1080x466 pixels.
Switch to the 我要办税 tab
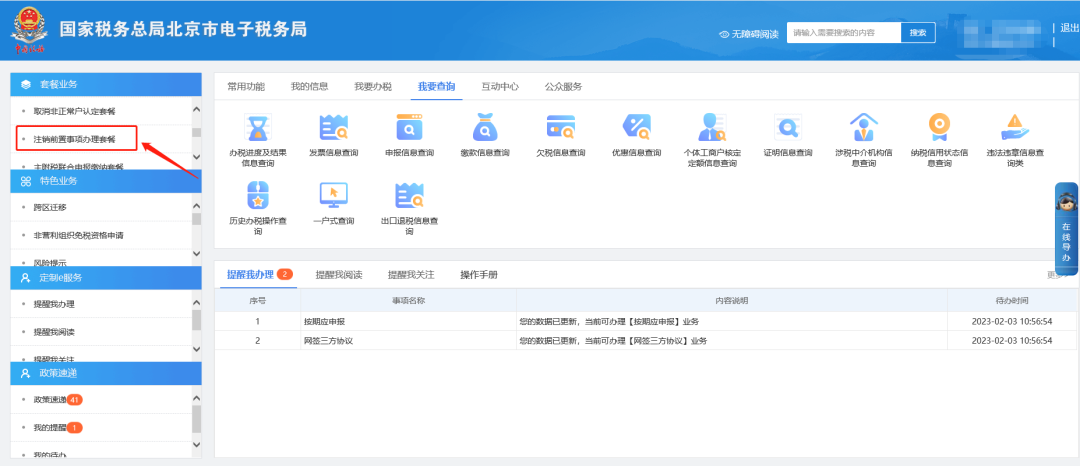[x=373, y=87]
